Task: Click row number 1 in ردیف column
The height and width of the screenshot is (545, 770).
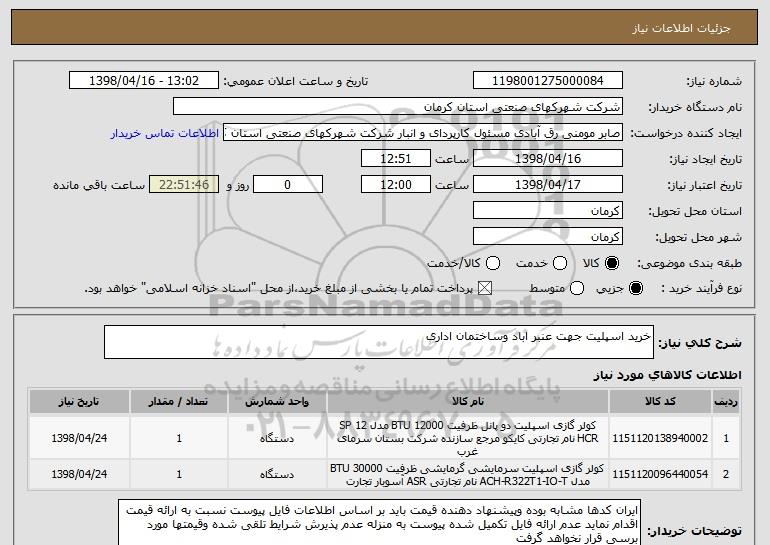Action: pos(726,438)
